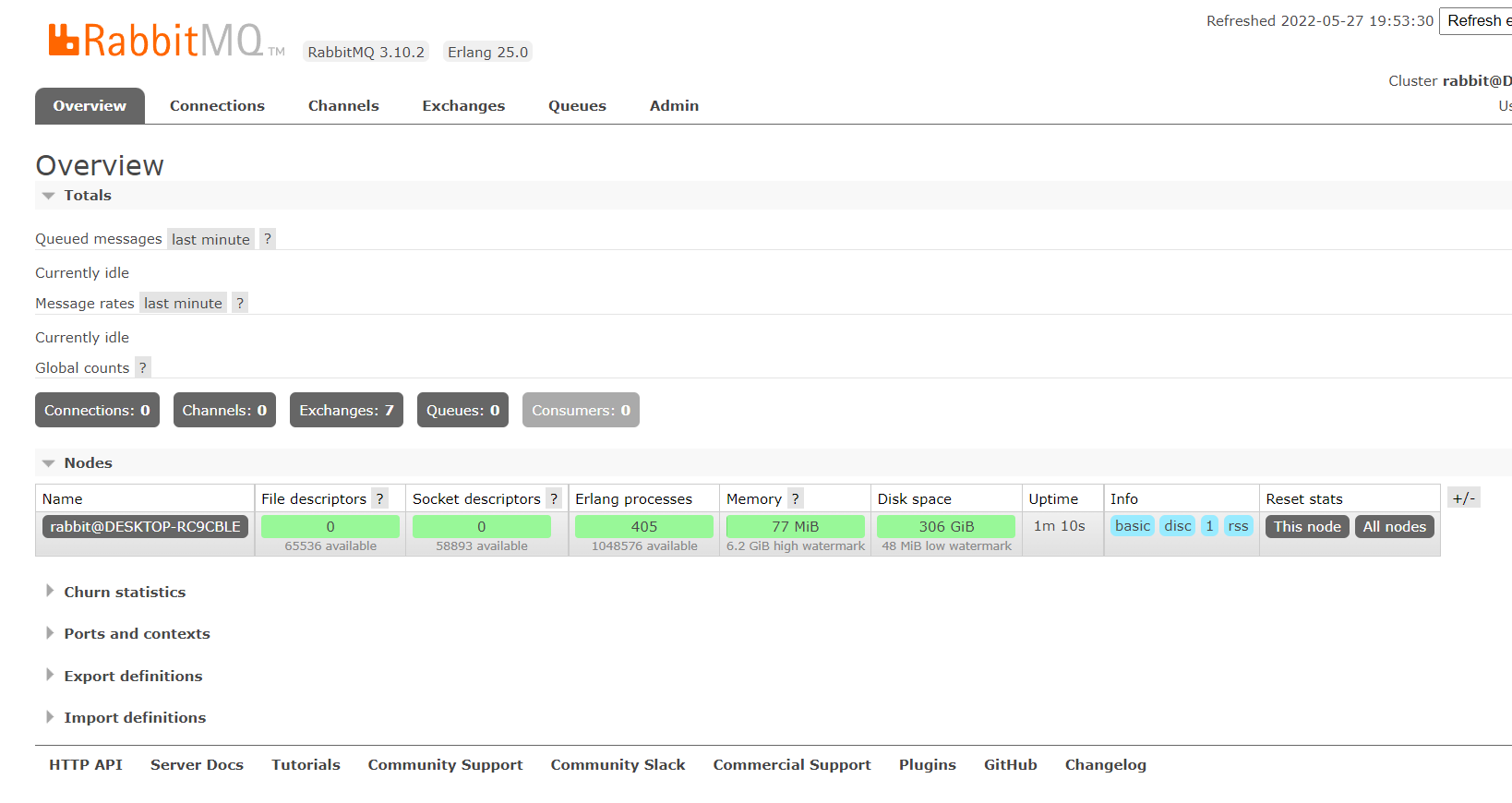Switch to the Queues tab
This screenshot has height=803, width=1512.
577,106
